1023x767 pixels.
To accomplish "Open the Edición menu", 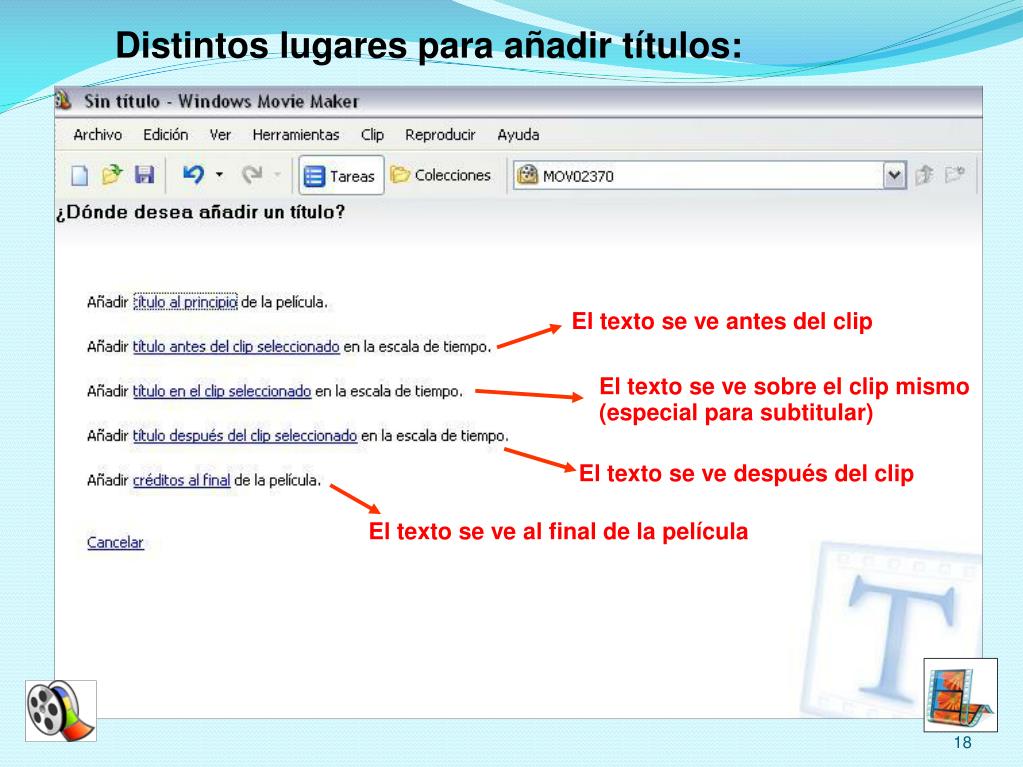I will point(166,134).
